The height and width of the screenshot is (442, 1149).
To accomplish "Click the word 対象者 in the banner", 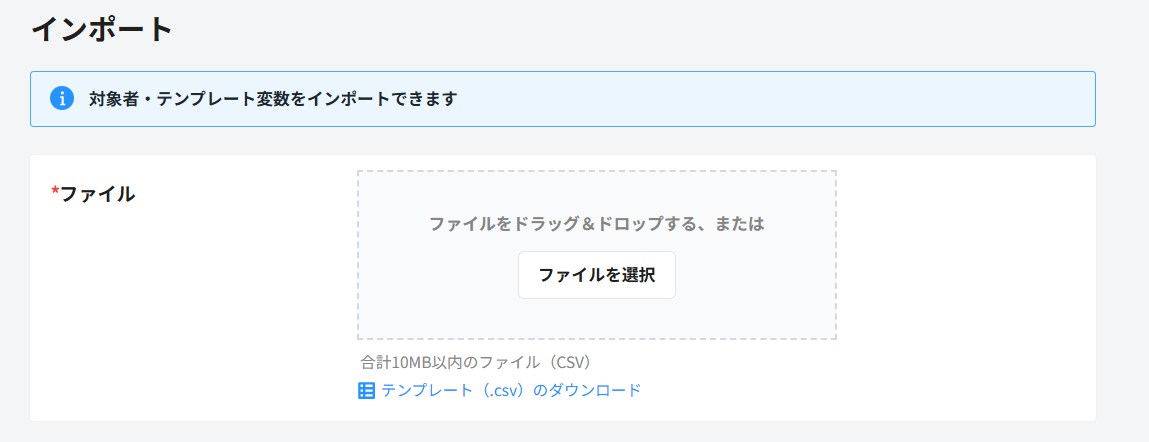I will click(x=111, y=99).
